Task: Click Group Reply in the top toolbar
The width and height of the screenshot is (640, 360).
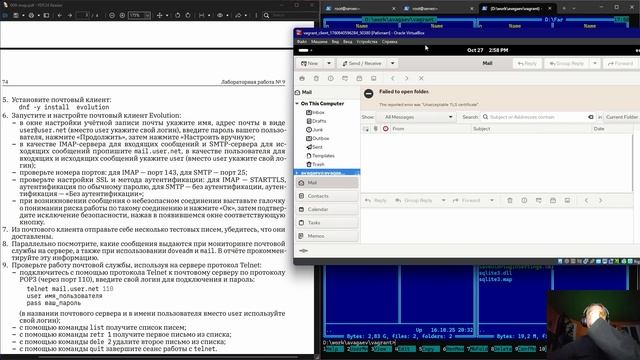Action: point(567,63)
